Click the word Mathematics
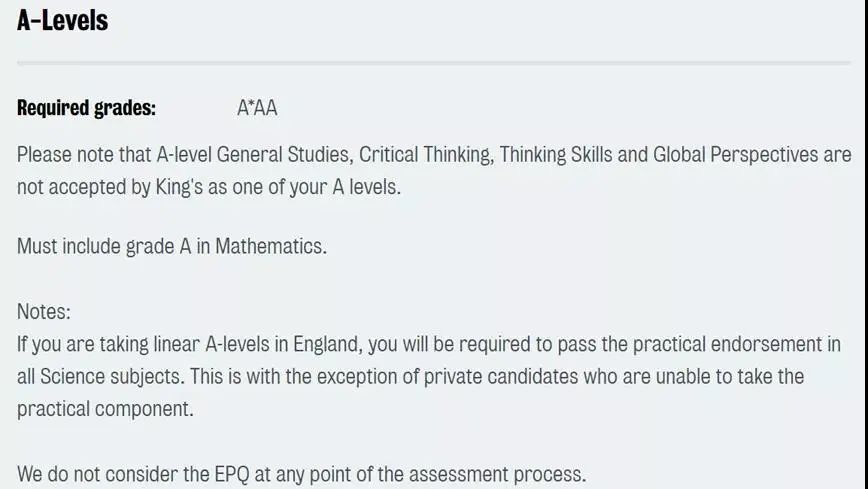The height and width of the screenshot is (489, 868). (x=270, y=246)
